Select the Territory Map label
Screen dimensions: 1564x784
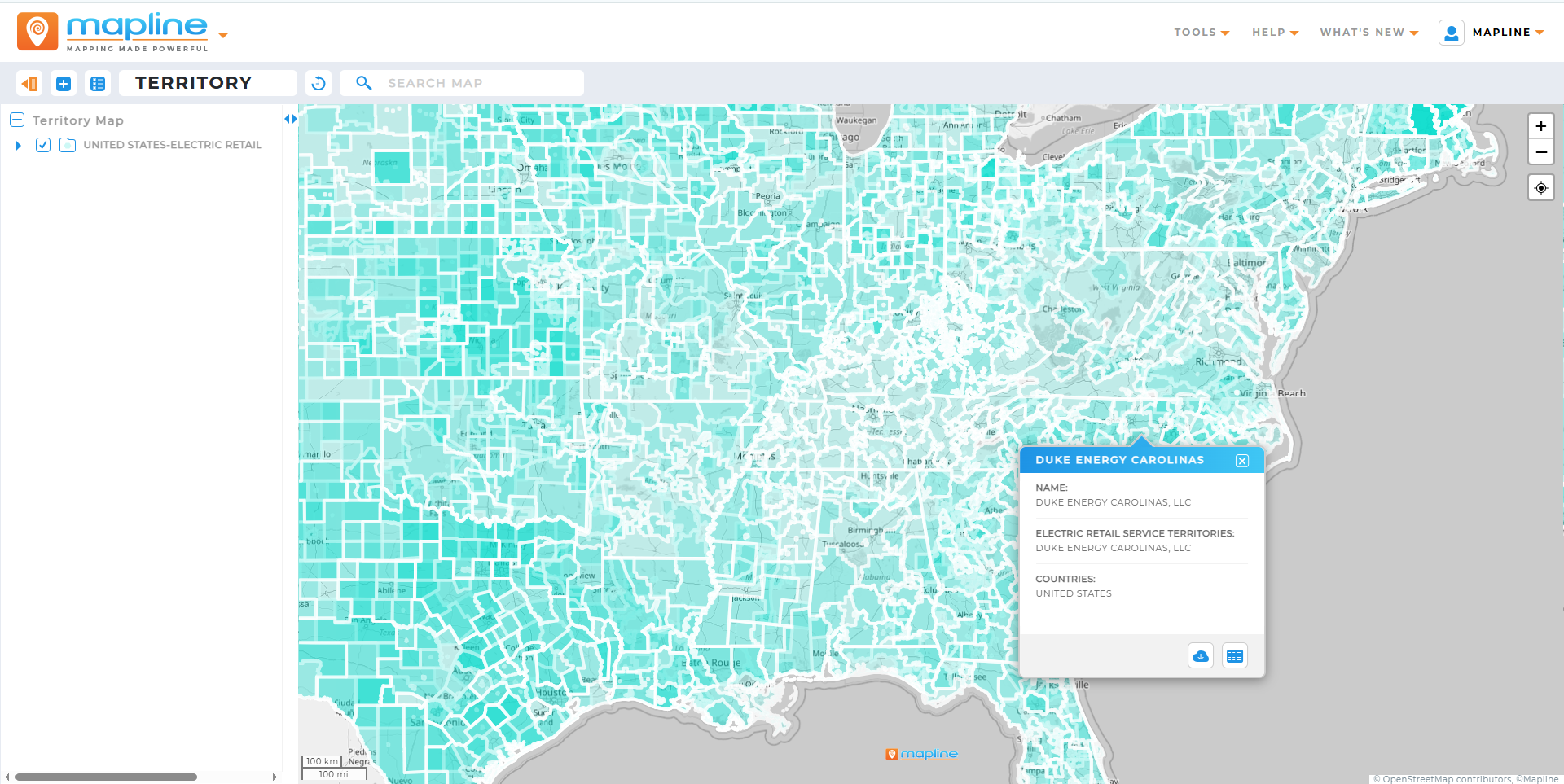tap(78, 120)
